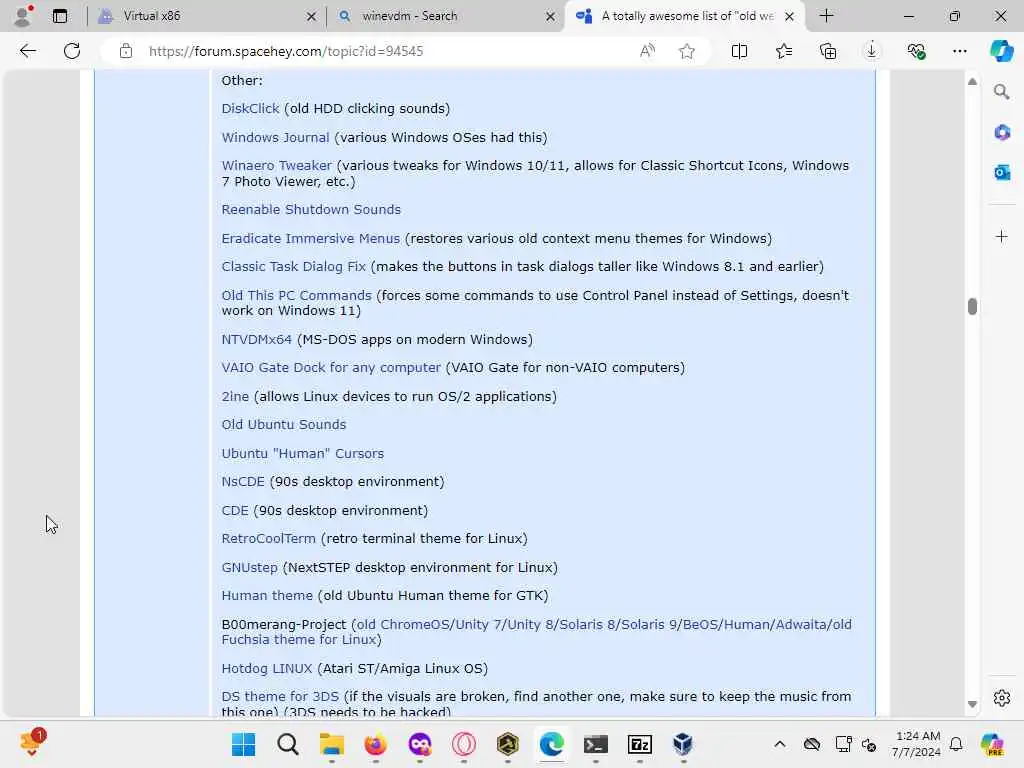The height and width of the screenshot is (768, 1024).
Task: Open the NsCDE link
Action: pos(242,481)
